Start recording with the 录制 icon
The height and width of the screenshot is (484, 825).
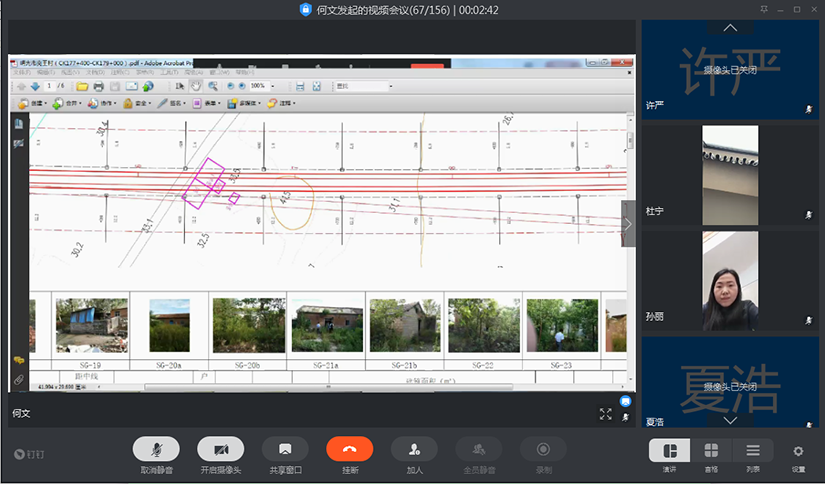543,450
